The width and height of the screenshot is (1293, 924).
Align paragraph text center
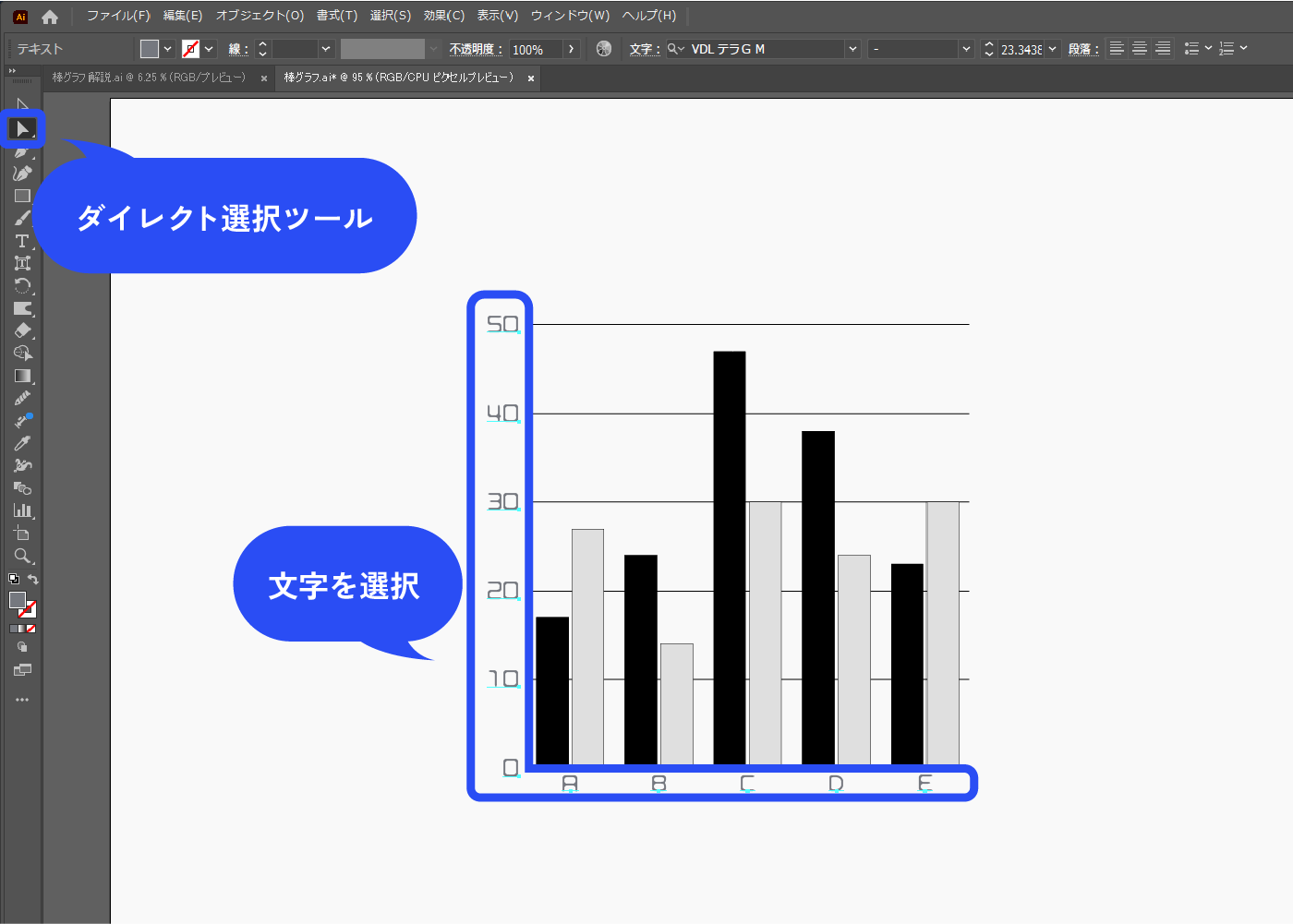click(x=1140, y=49)
